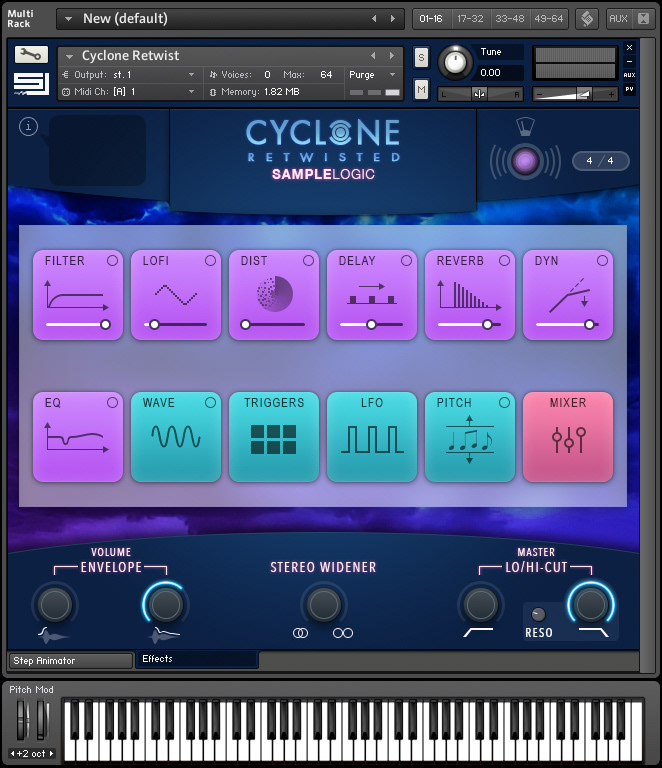Click the envelope attack waveform icon

(x=53, y=635)
